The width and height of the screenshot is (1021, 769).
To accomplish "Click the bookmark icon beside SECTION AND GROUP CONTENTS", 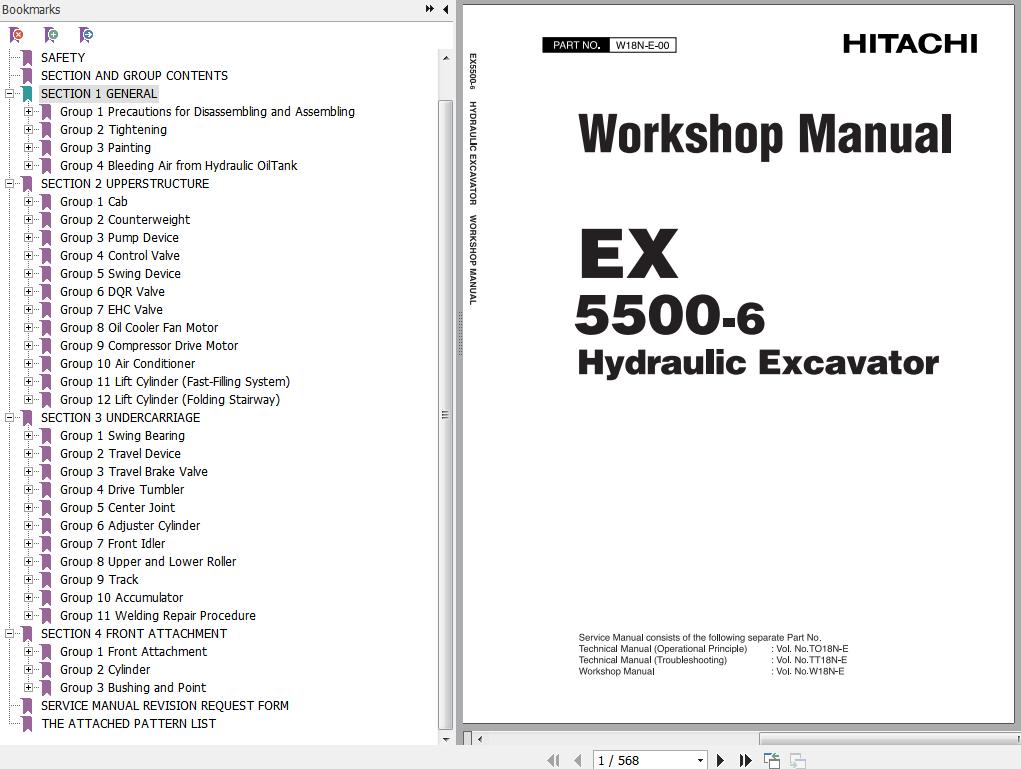I will coord(27,76).
